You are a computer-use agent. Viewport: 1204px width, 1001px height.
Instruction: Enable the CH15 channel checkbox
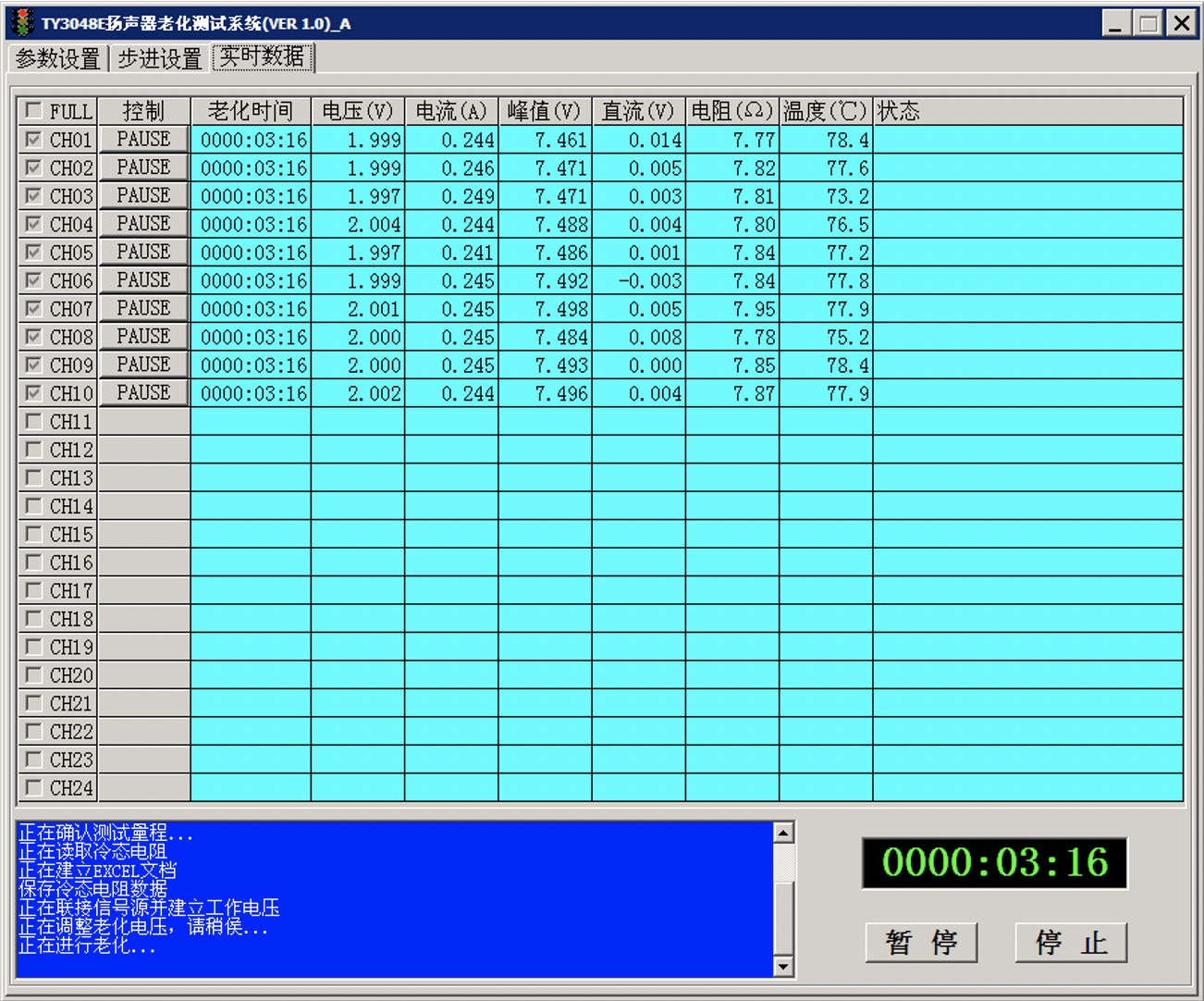click(x=34, y=534)
